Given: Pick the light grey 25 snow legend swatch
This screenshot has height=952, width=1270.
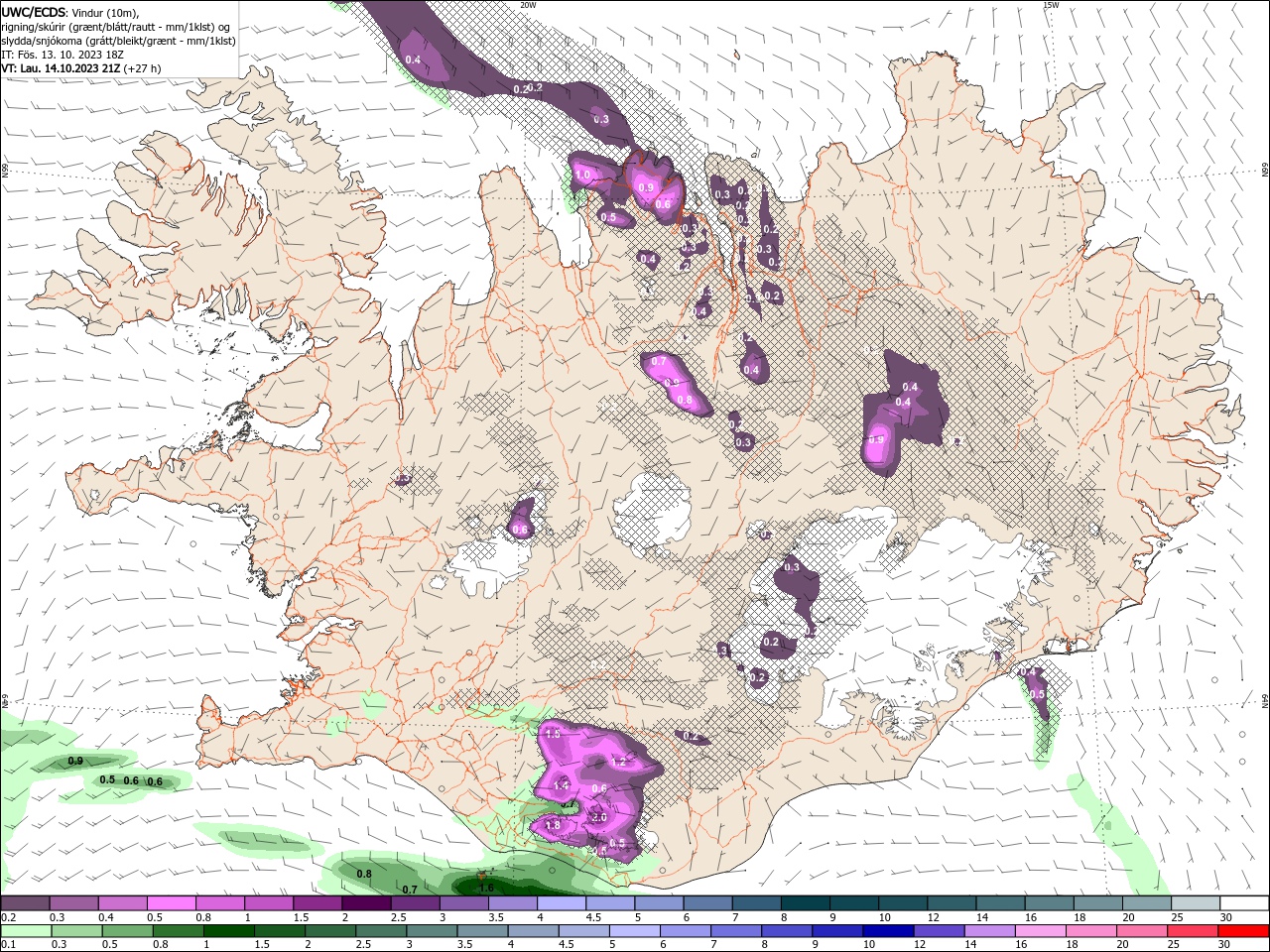Looking at the screenshot, I should click(1197, 903).
